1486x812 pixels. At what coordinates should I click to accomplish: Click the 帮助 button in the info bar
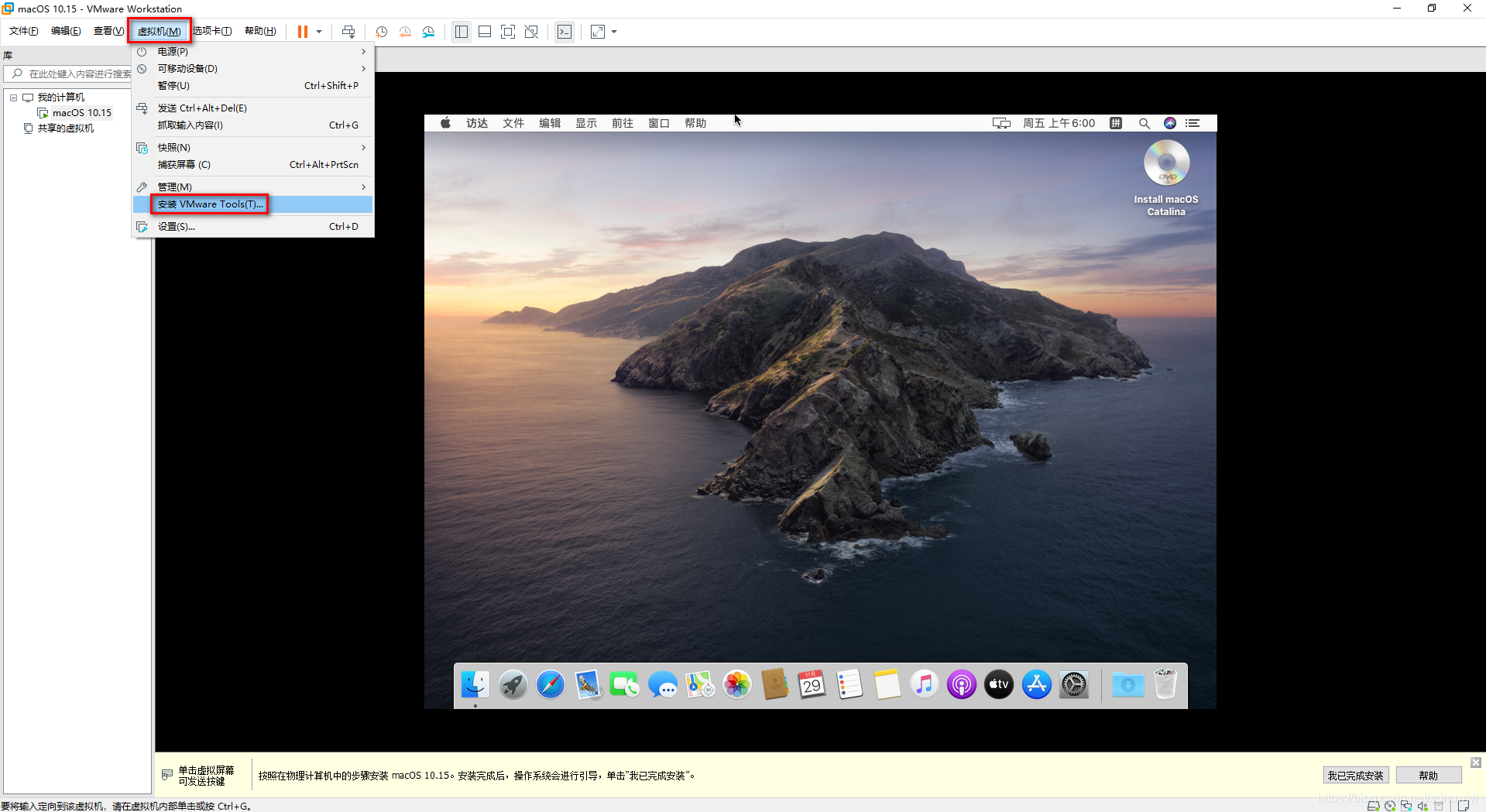coord(1429,776)
